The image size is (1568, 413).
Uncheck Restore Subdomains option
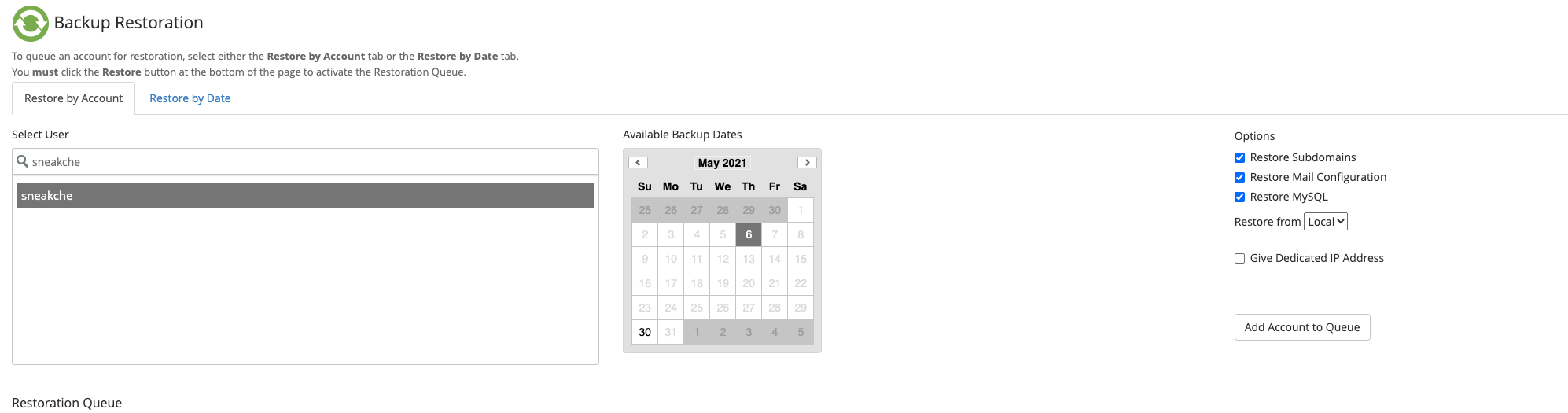pos(1240,158)
